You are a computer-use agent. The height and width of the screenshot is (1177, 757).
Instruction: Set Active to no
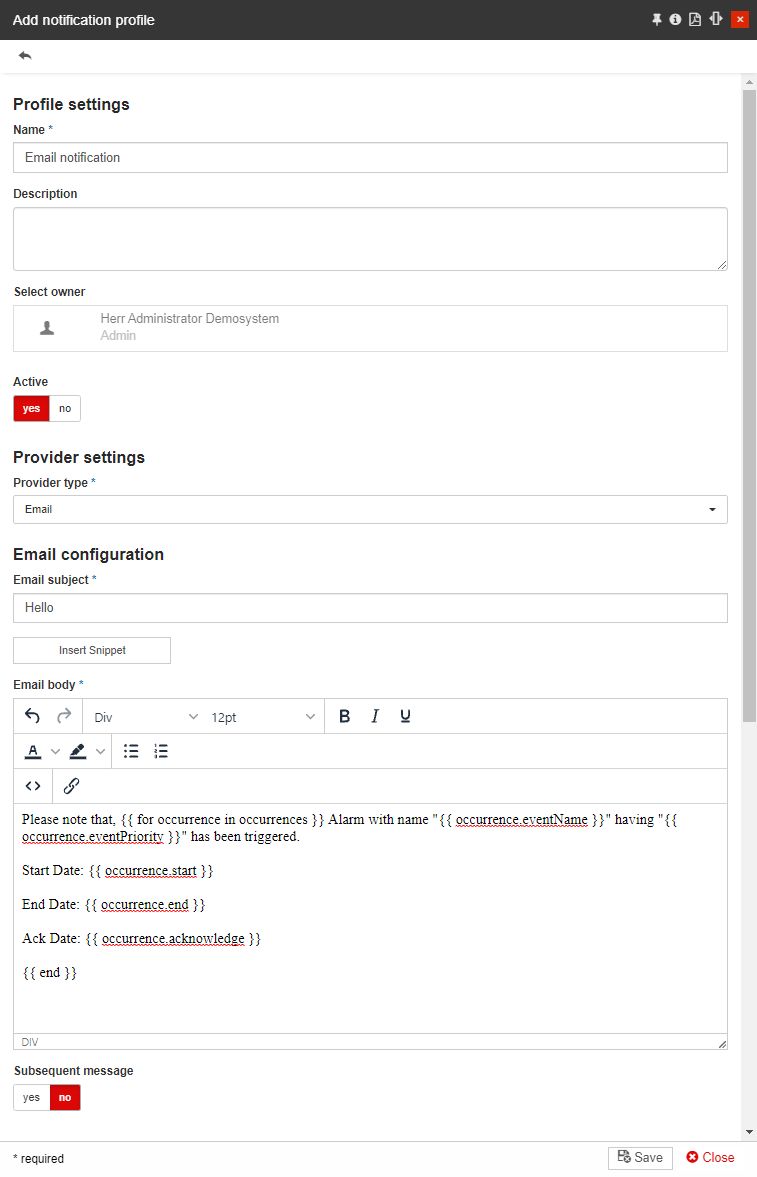click(x=64, y=408)
